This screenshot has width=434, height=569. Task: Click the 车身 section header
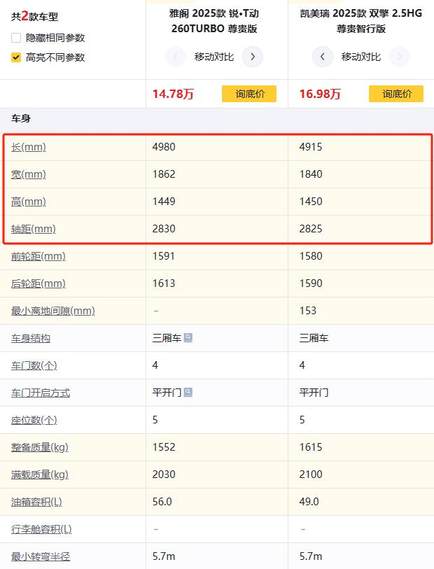click(21, 119)
